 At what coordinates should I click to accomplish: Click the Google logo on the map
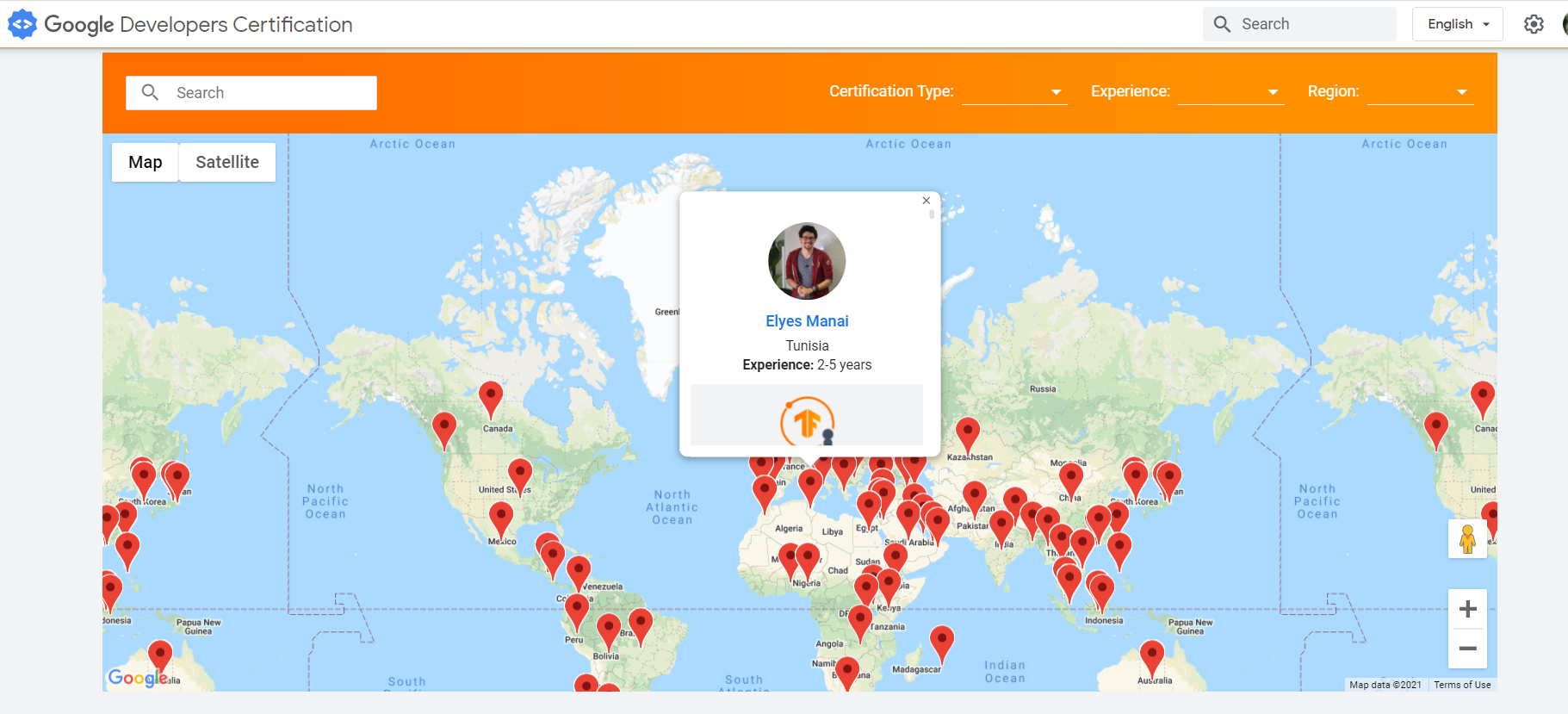[138, 678]
